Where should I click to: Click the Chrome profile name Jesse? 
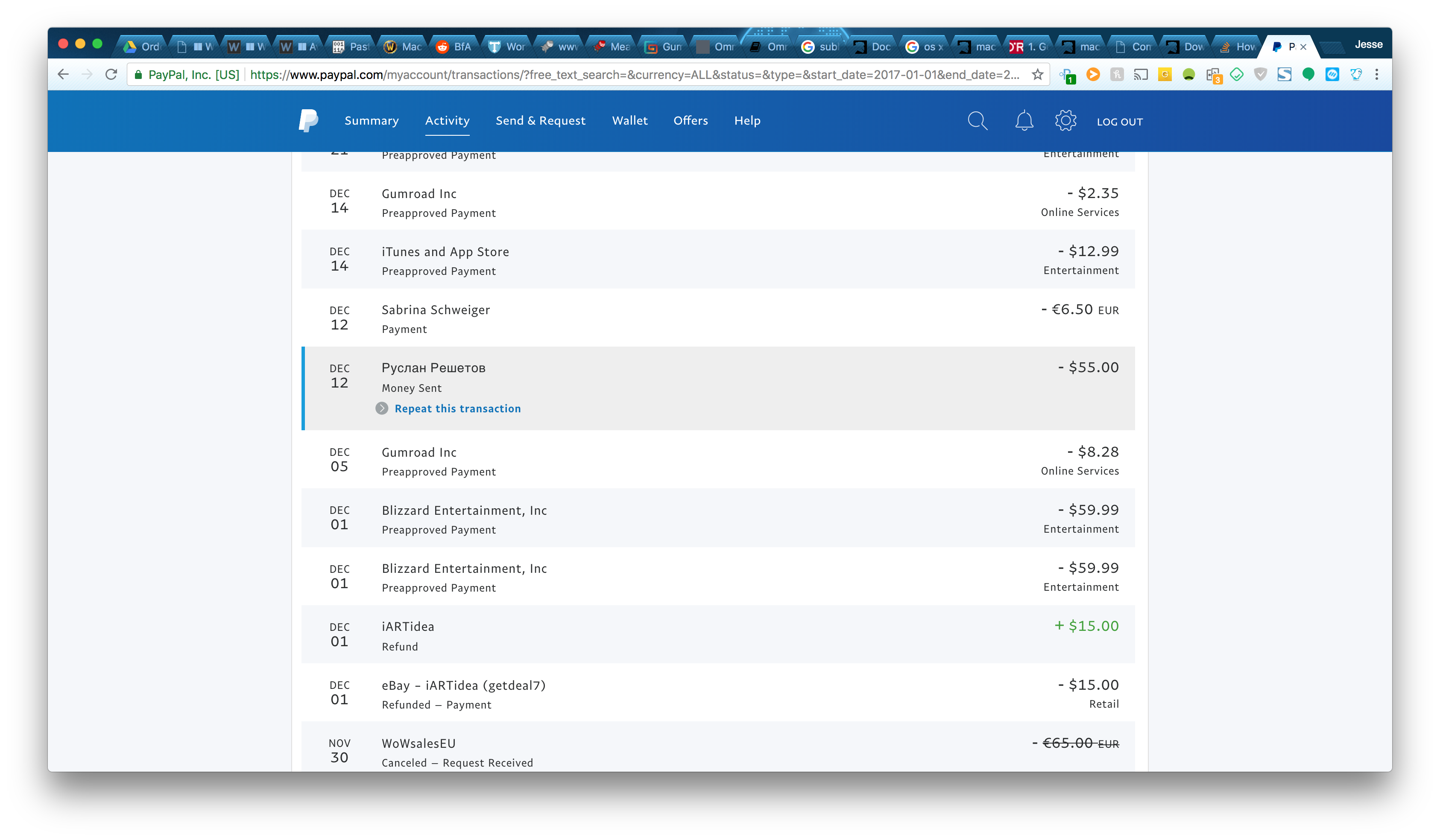pyautogui.click(x=1369, y=44)
